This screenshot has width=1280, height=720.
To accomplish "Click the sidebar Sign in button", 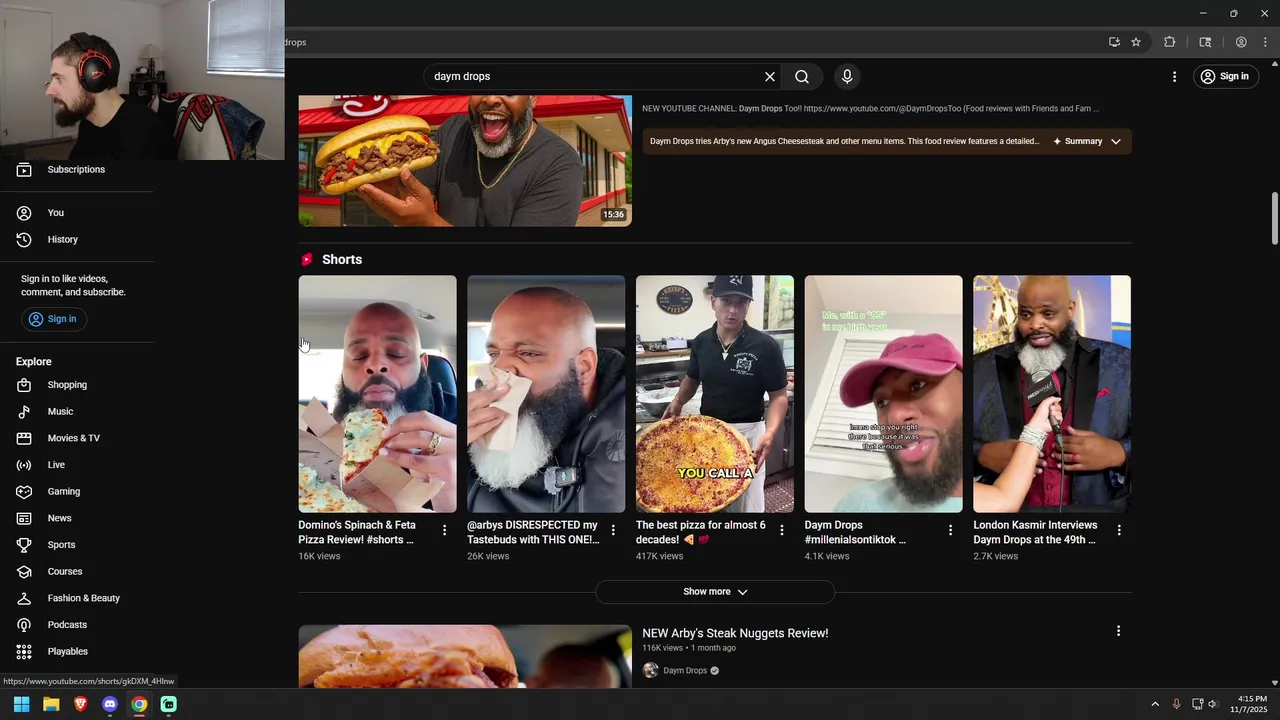I will point(54,319).
